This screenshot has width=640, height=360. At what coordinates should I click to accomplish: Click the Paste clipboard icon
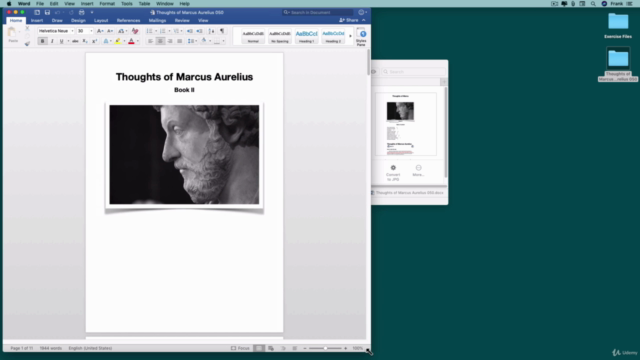[x=12, y=33]
